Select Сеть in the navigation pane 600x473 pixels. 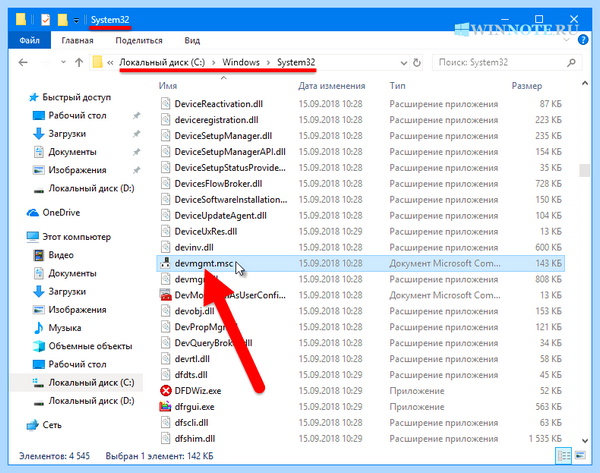click(52, 425)
